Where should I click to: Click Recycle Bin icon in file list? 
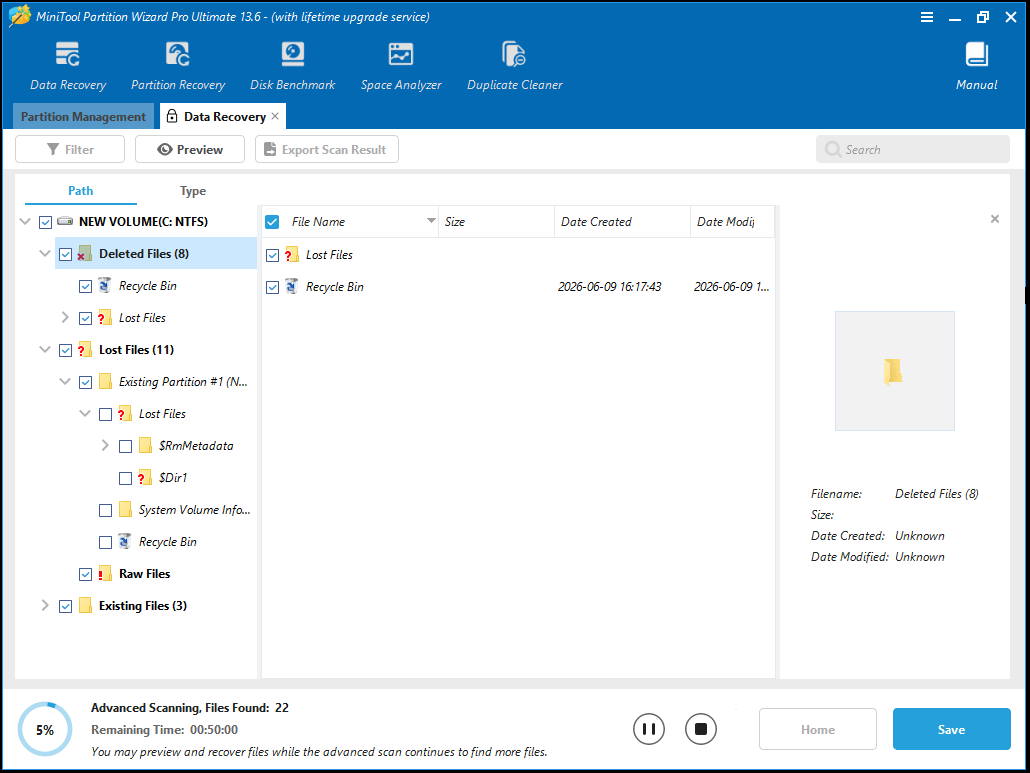pos(292,286)
